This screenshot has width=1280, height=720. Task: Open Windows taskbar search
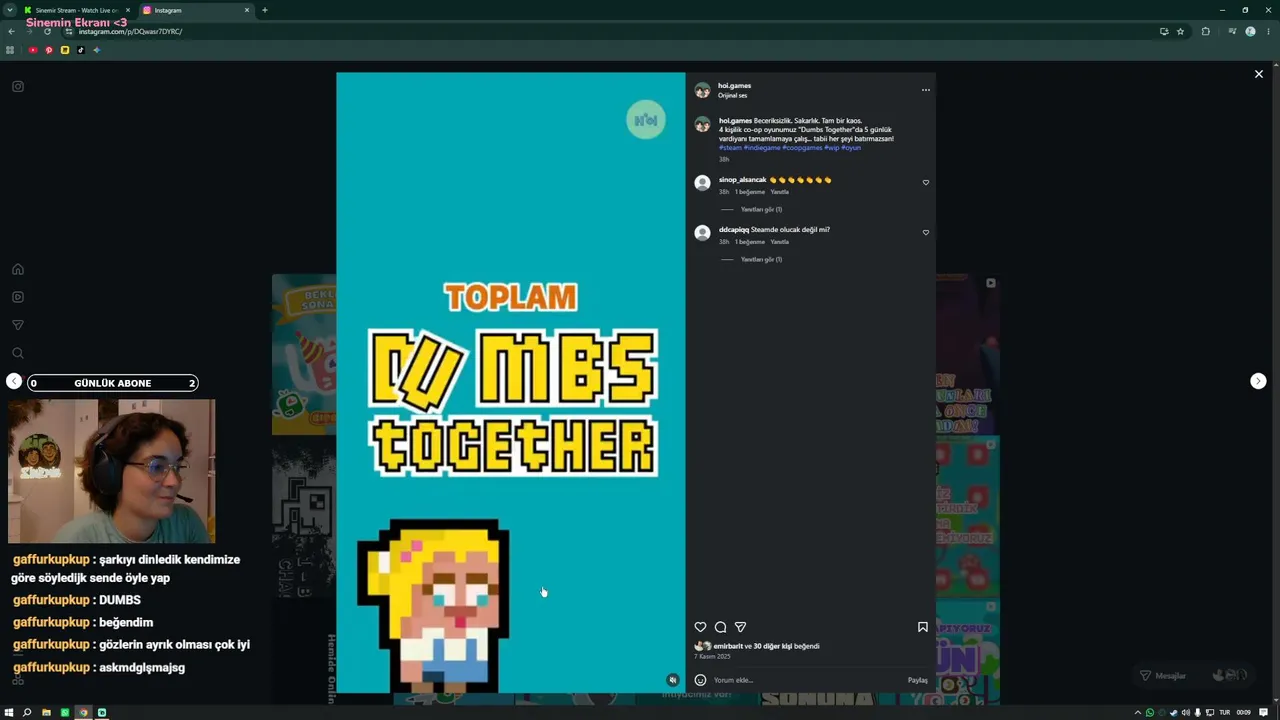point(27,712)
